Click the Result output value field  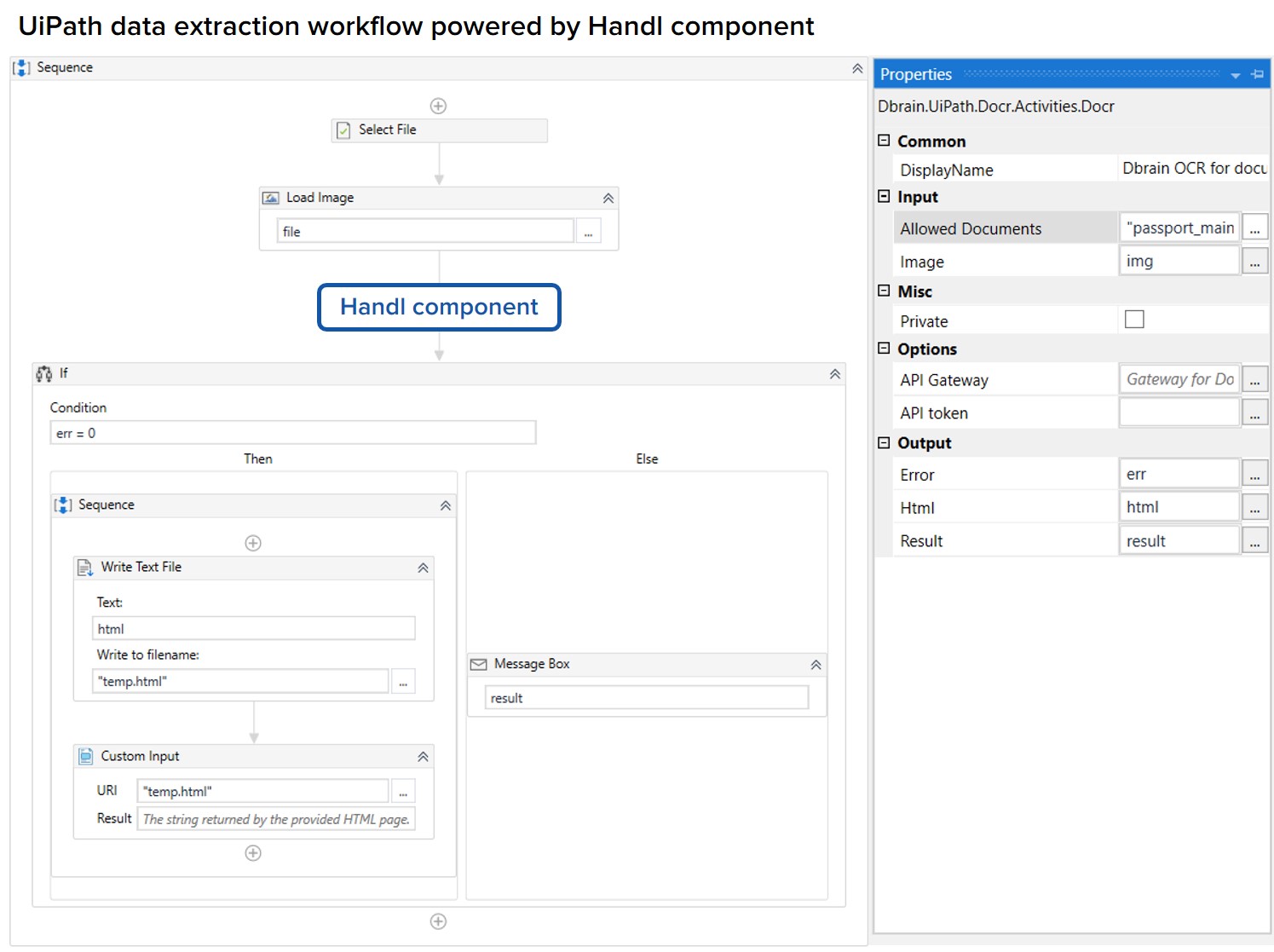tap(1179, 540)
